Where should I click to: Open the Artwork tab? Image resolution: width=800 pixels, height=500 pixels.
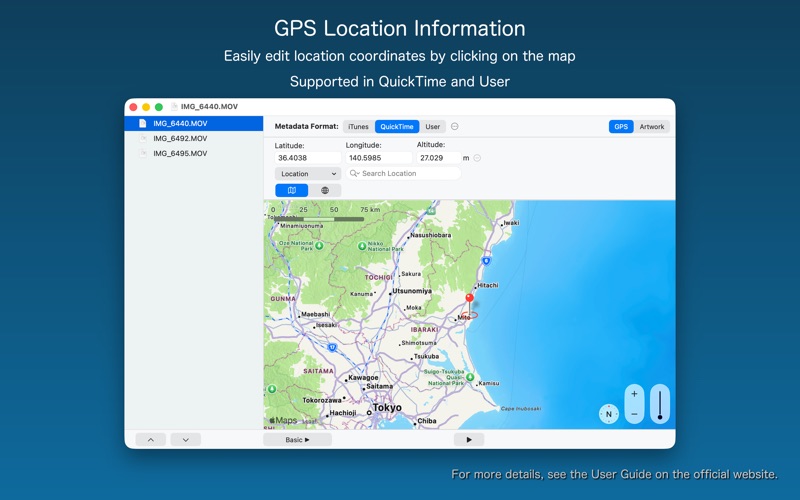pos(652,127)
